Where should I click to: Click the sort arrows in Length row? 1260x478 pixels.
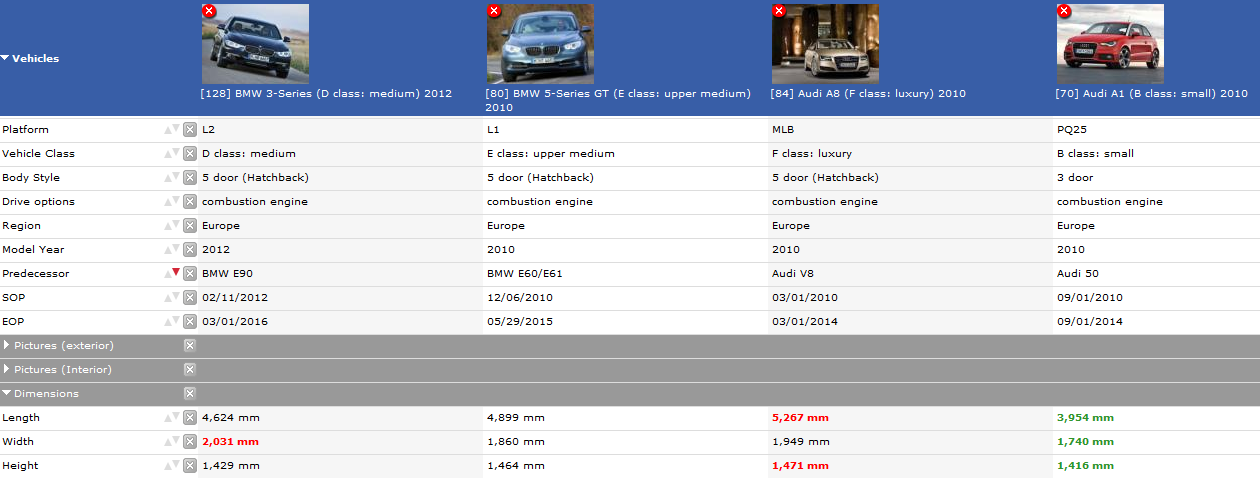[x=172, y=417]
